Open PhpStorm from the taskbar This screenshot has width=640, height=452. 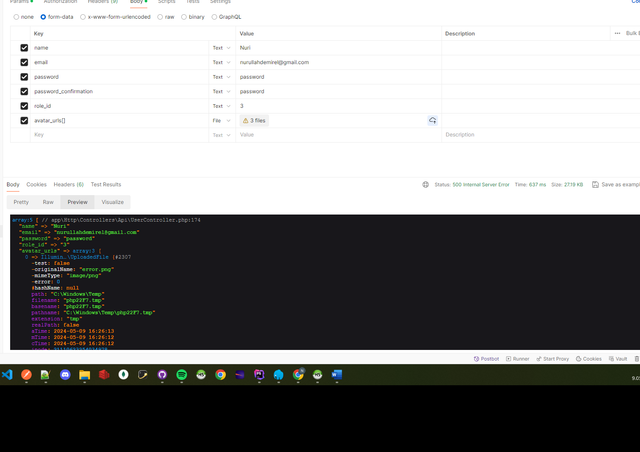pyautogui.click(x=259, y=374)
